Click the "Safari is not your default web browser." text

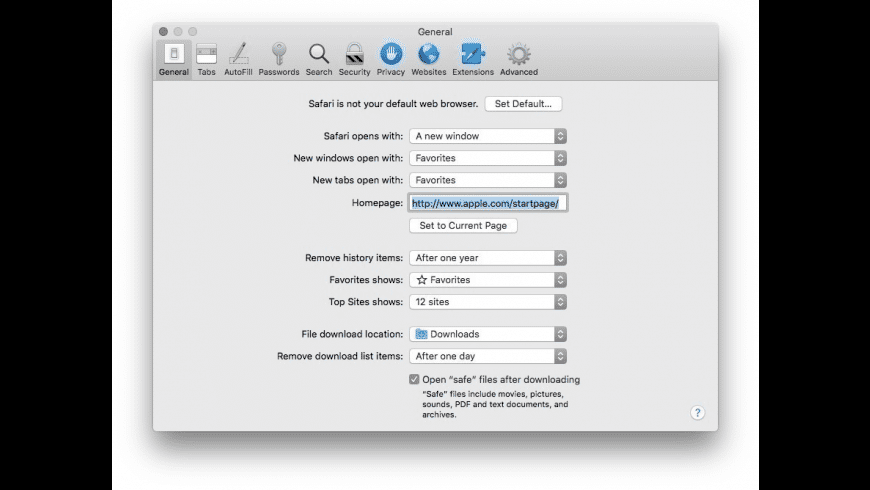(x=393, y=104)
